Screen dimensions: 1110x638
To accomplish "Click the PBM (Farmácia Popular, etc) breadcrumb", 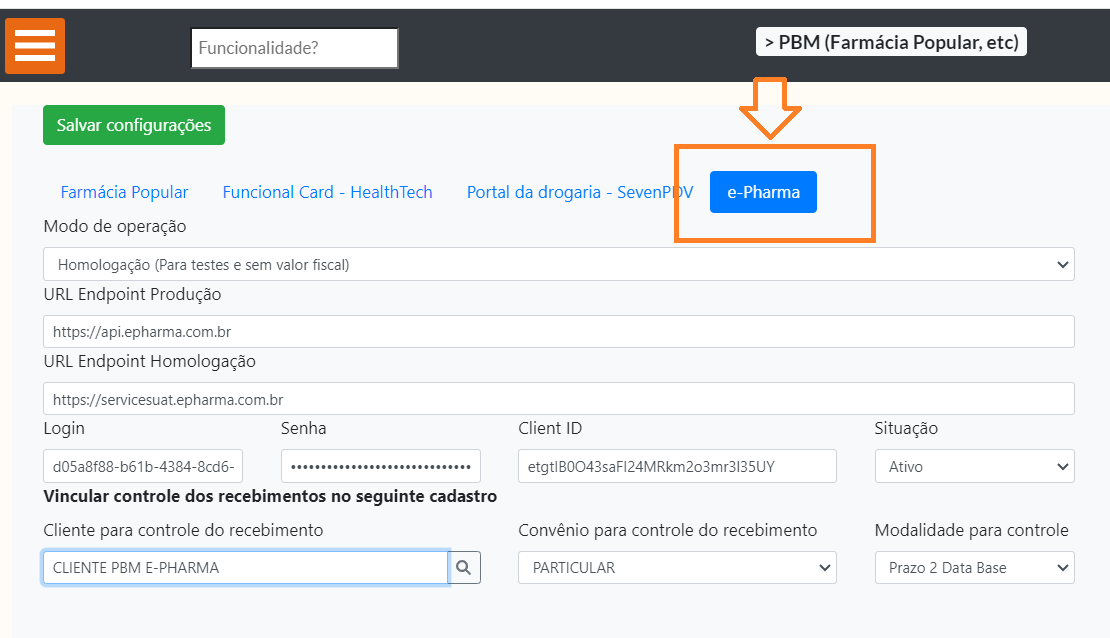I will pyautogui.click(x=891, y=42).
